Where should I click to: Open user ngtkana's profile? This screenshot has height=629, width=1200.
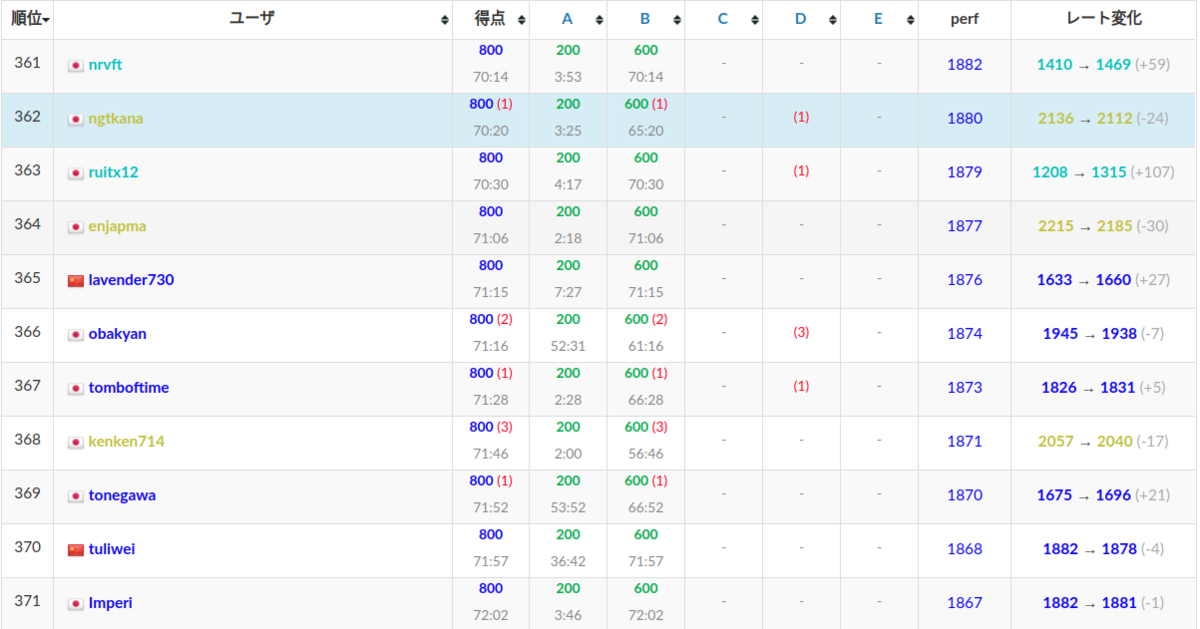click(x=115, y=119)
